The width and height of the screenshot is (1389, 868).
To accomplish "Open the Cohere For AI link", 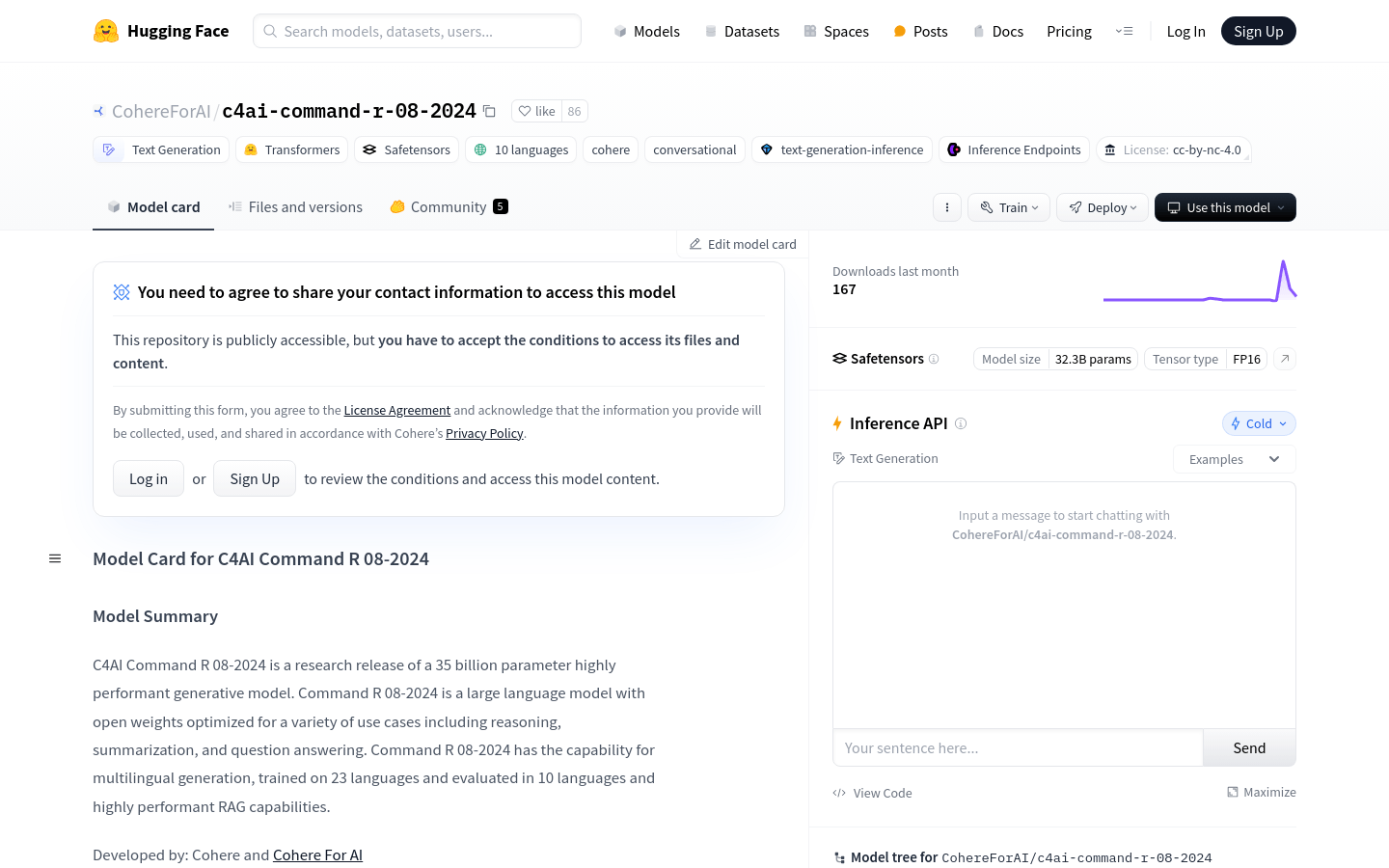I will 317,854.
